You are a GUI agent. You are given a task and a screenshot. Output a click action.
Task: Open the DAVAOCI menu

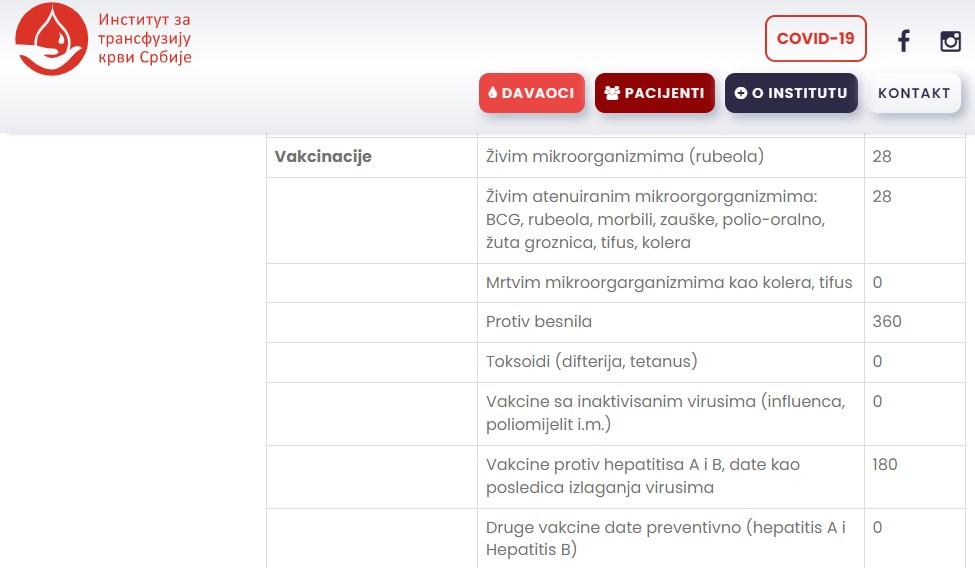532,93
